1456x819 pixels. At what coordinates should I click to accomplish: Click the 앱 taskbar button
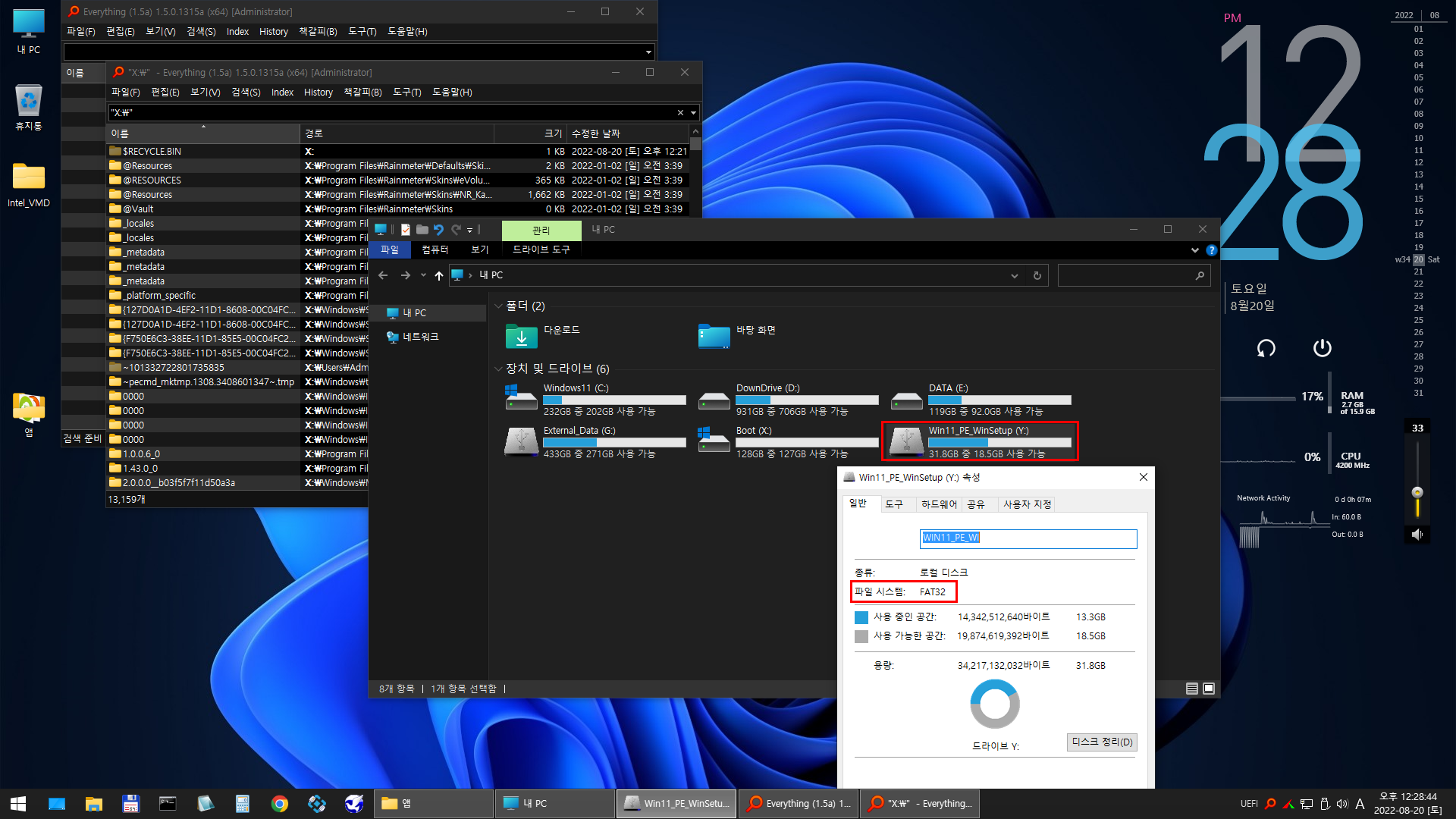(433, 804)
